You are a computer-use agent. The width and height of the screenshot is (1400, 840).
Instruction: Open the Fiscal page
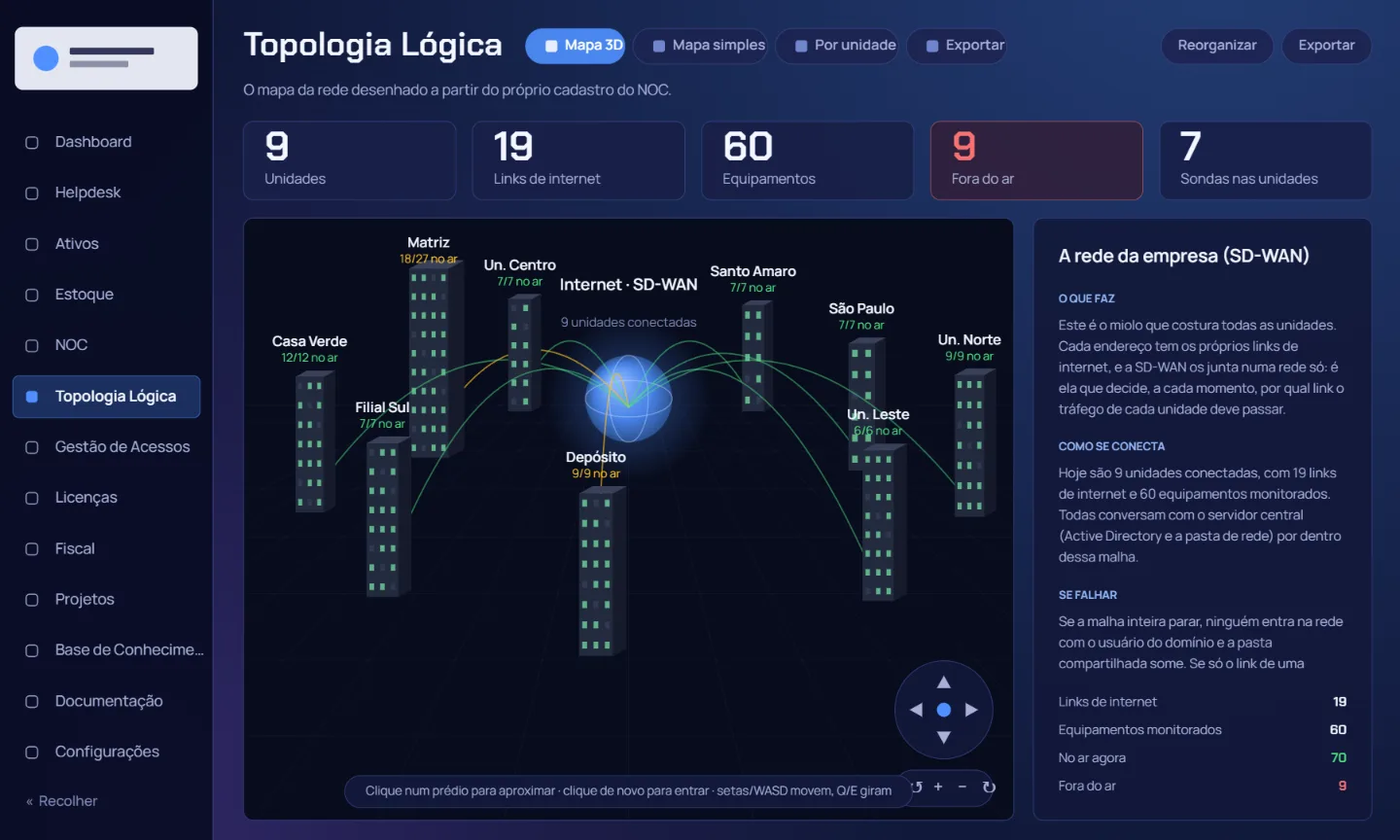point(106,548)
